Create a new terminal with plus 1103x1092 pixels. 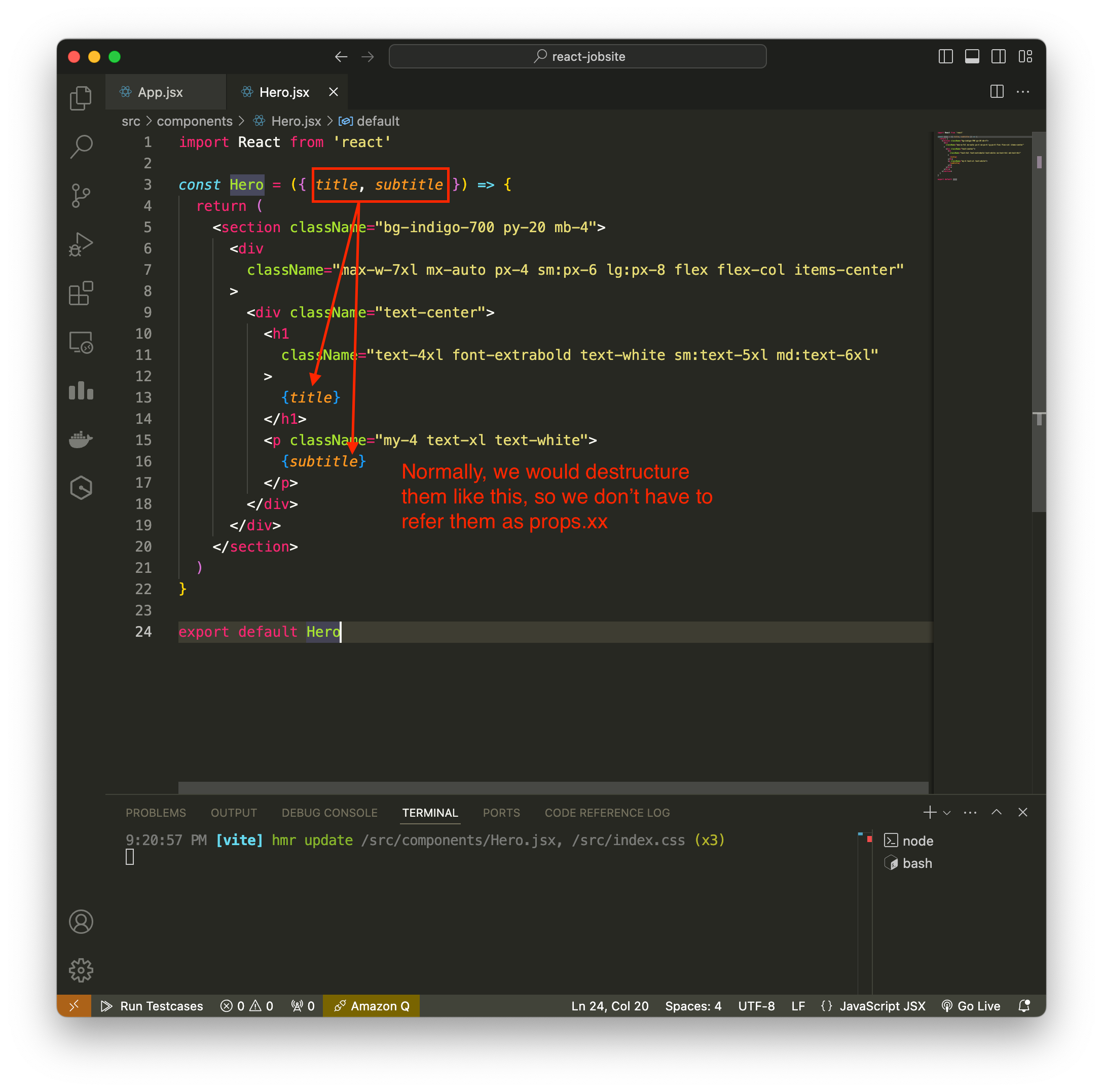[x=930, y=812]
